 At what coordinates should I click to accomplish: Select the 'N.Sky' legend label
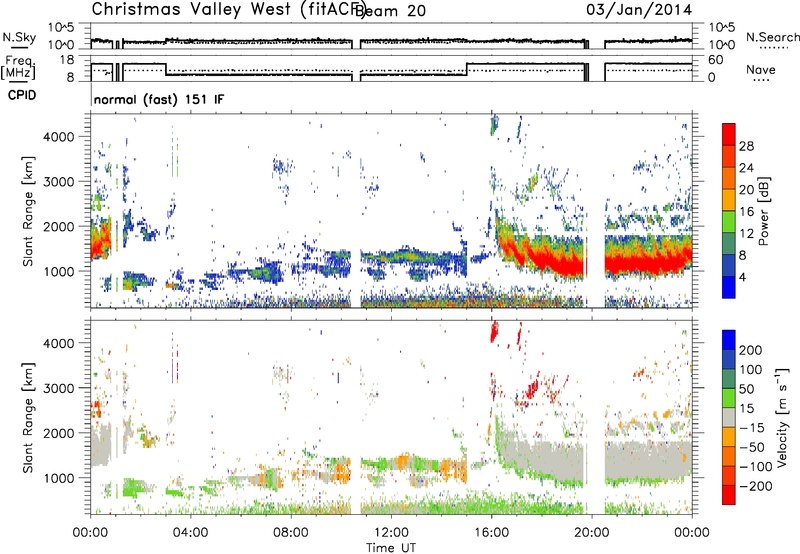point(19,37)
